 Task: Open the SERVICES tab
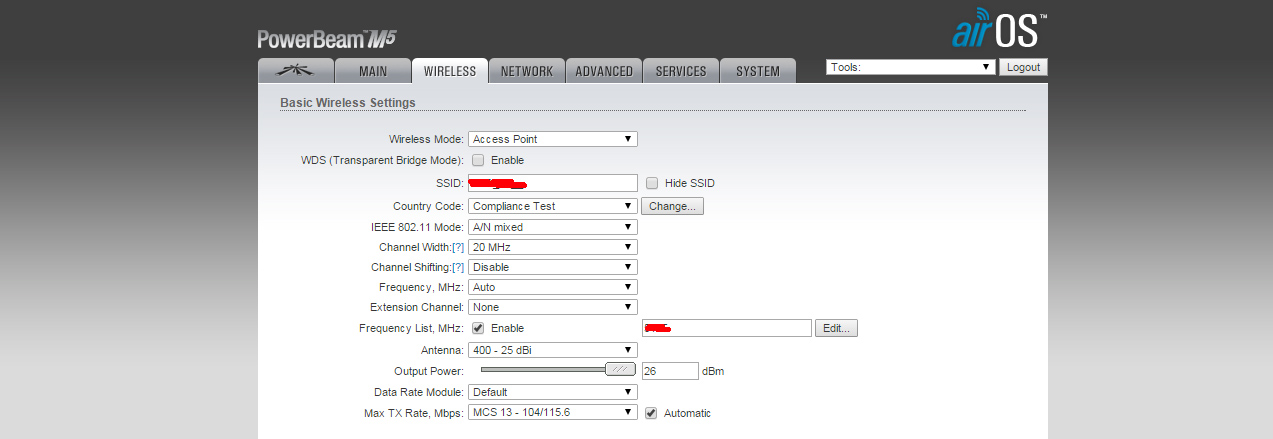(x=681, y=71)
